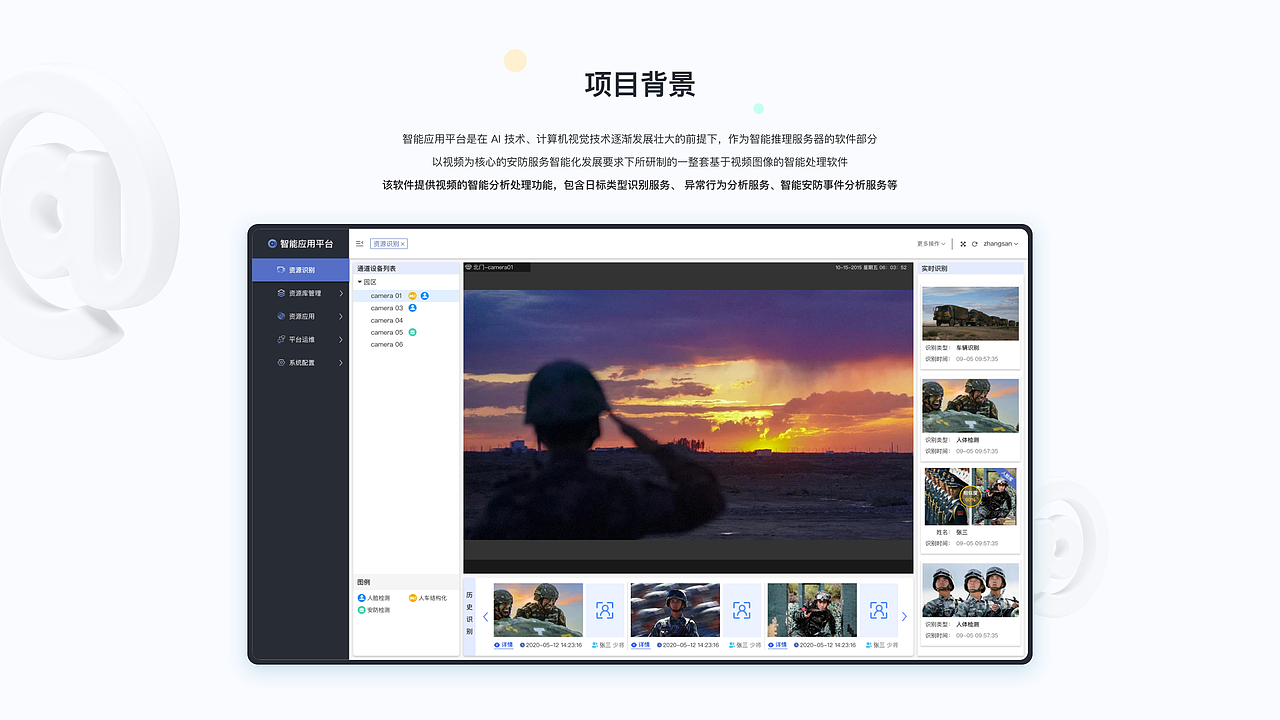Open the 更多操作 dropdown
The height and width of the screenshot is (720, 1280).
(931, 244)
